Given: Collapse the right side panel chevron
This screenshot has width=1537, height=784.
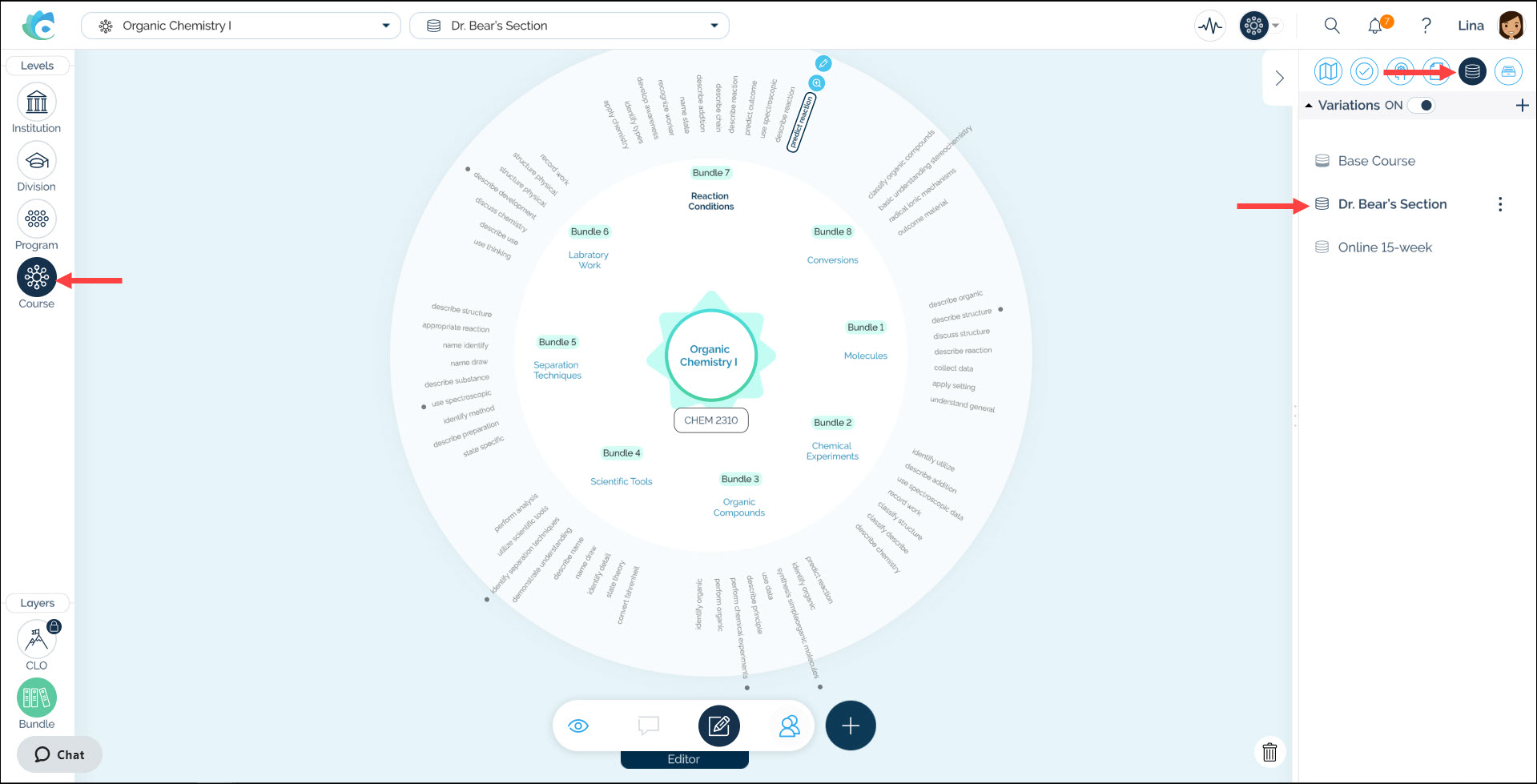Looking at the screenshot, I should coord(1279,78).
